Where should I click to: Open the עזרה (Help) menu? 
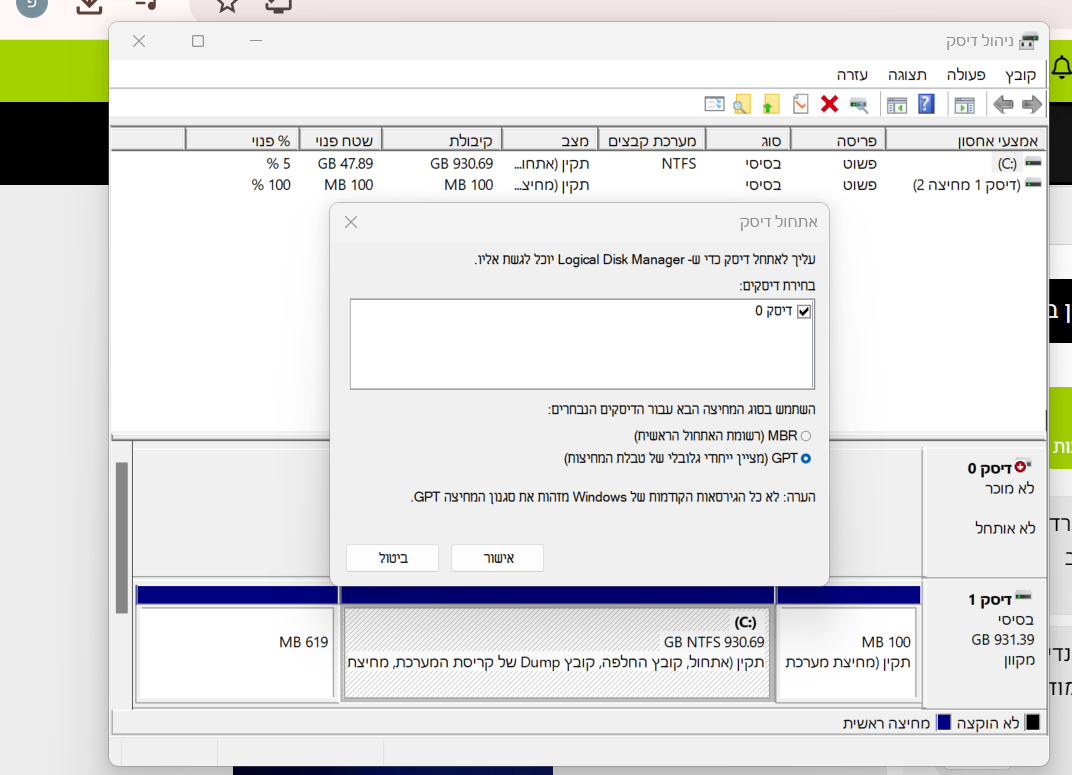tap(853, 75)
